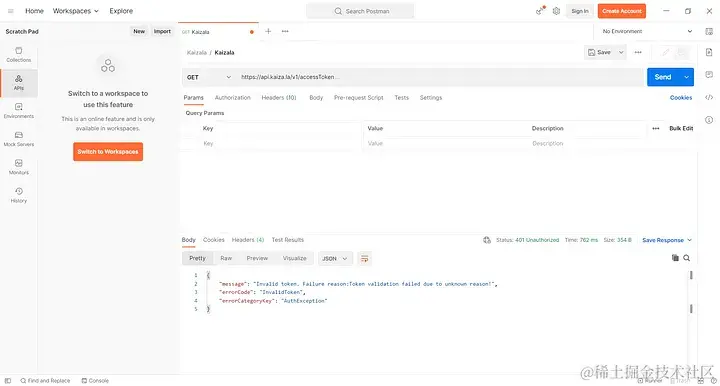Click the Send button

tap(663, 77)
